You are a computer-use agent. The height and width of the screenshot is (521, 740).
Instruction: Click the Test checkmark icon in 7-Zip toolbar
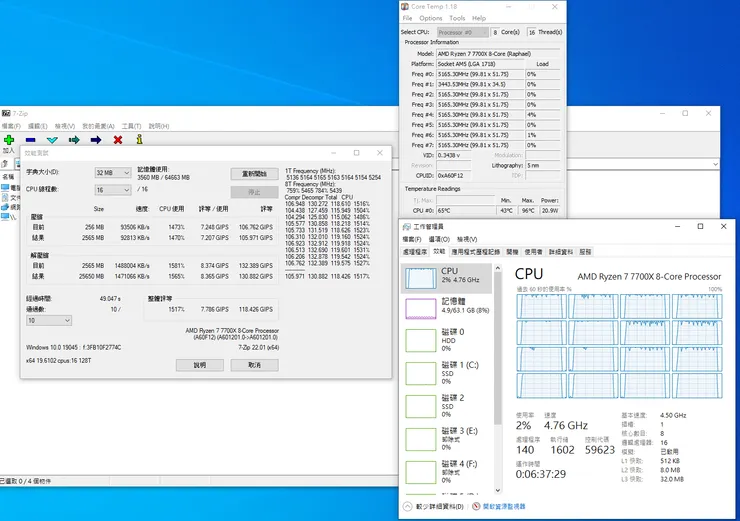point(52,140)
